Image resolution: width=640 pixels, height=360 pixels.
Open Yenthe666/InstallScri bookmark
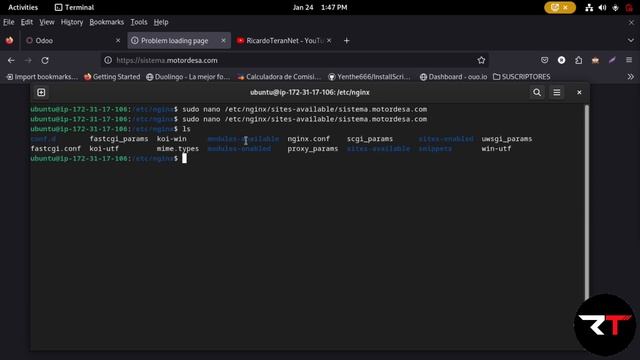(x=369, y=77)
